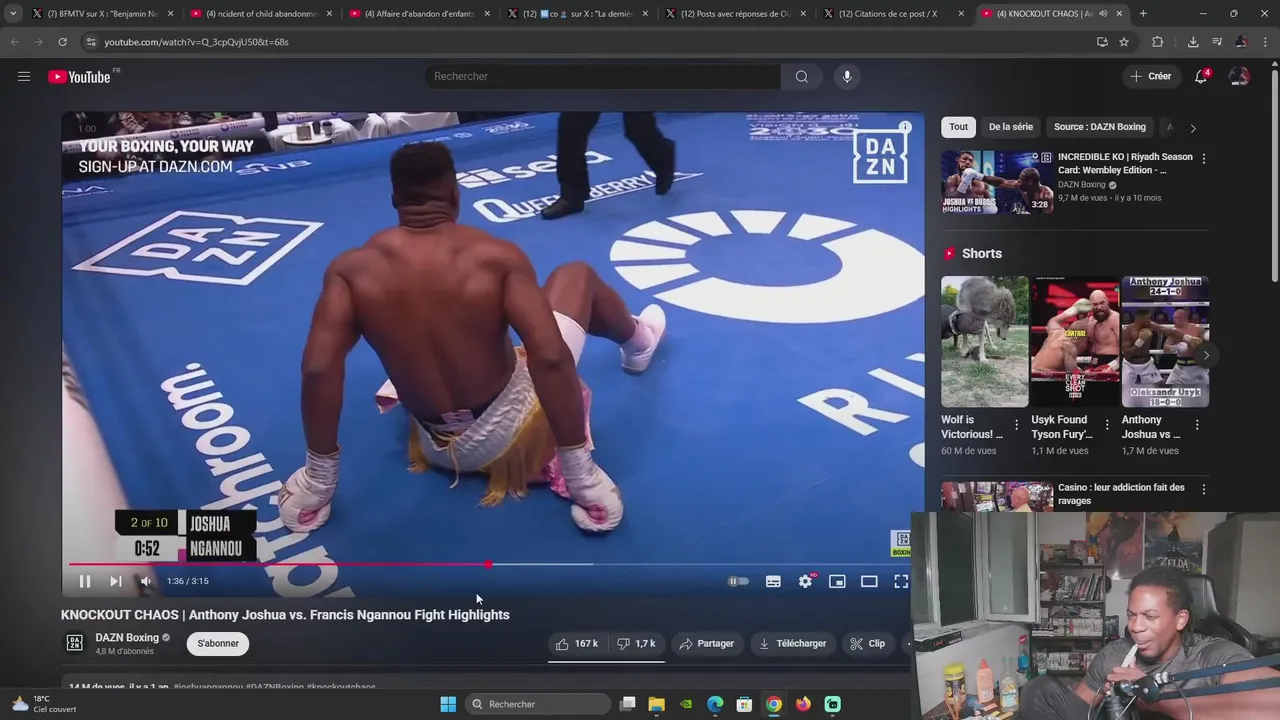Switch to the BFMTV sur X browser tab
The image size is (1280, 720).
[x=102, y=14]
